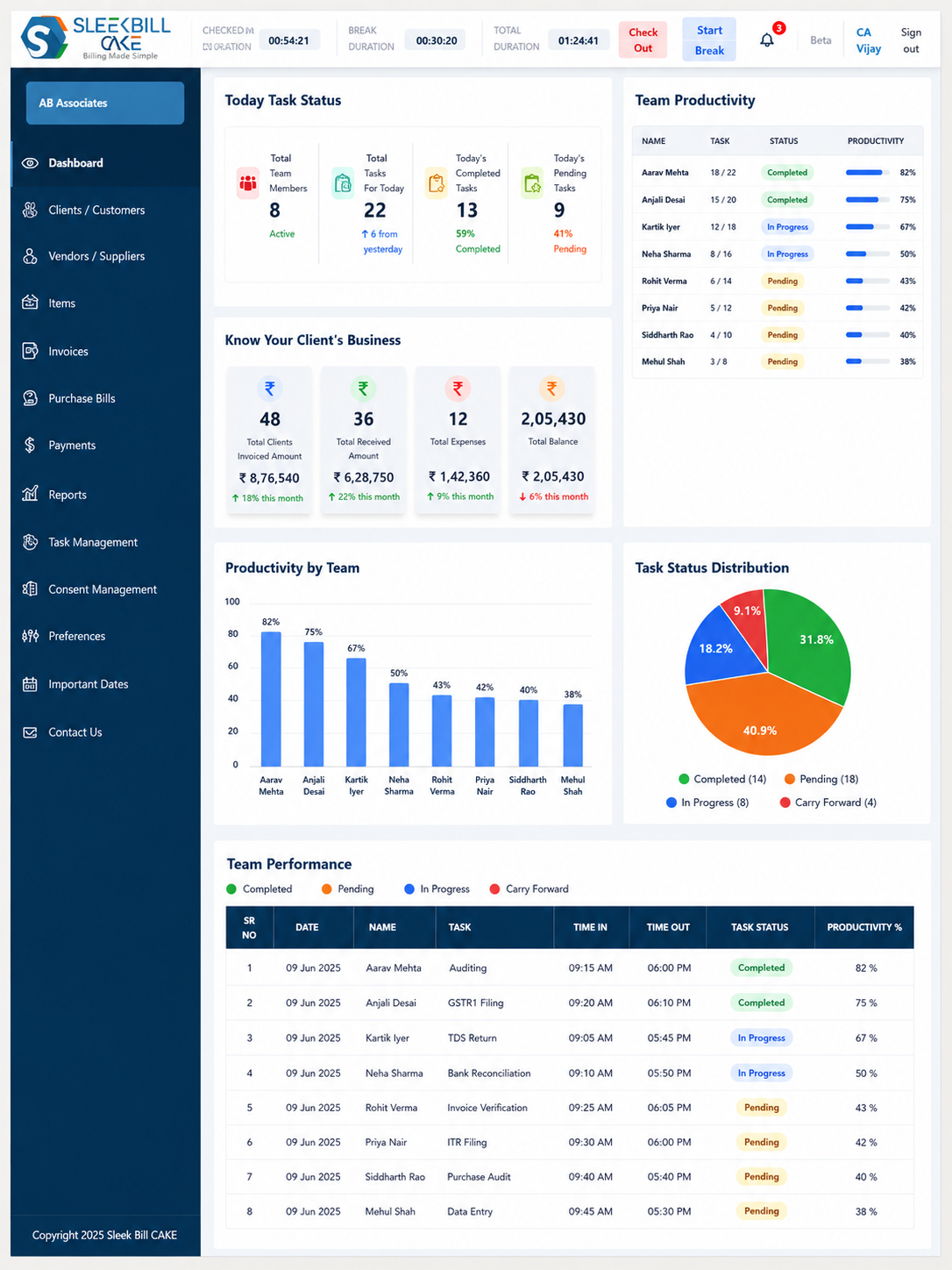The height and width of the screenshot is (1270, 952).
Task: Click the Clients / Customers sidebar icon
Action: tap(30, 210)
